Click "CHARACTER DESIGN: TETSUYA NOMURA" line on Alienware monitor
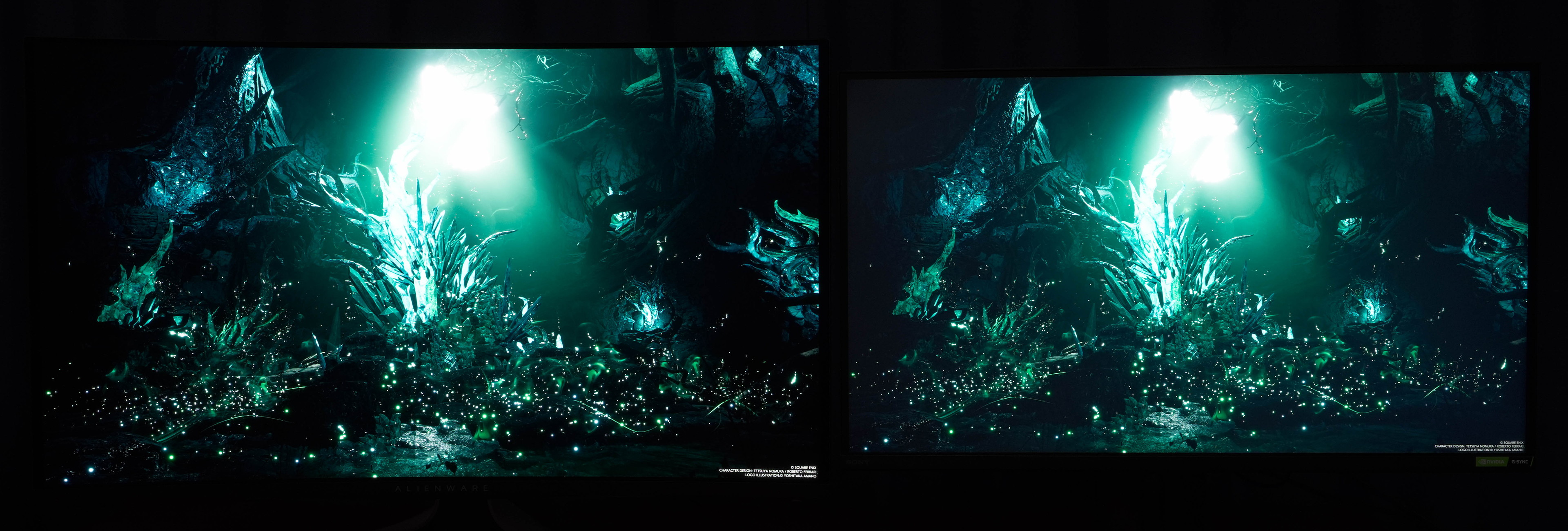The width and height of the screenshot is (1568, 531). [768, 472]
